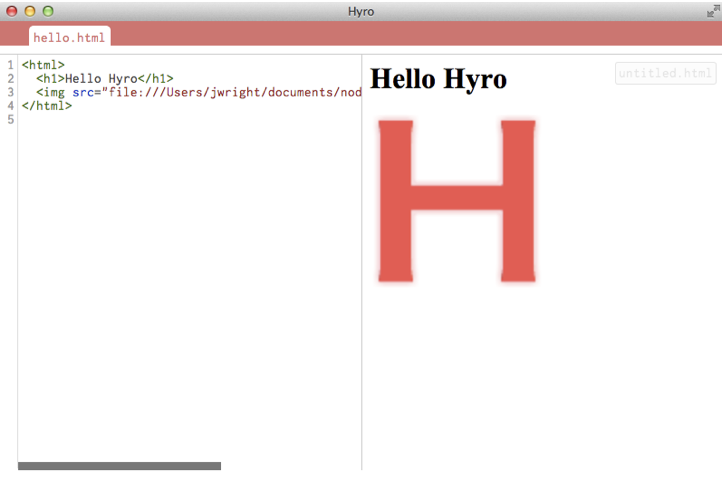This screenshot has width=726, height=479.
Task: Zoom window using green button
Action: [48, 11]
